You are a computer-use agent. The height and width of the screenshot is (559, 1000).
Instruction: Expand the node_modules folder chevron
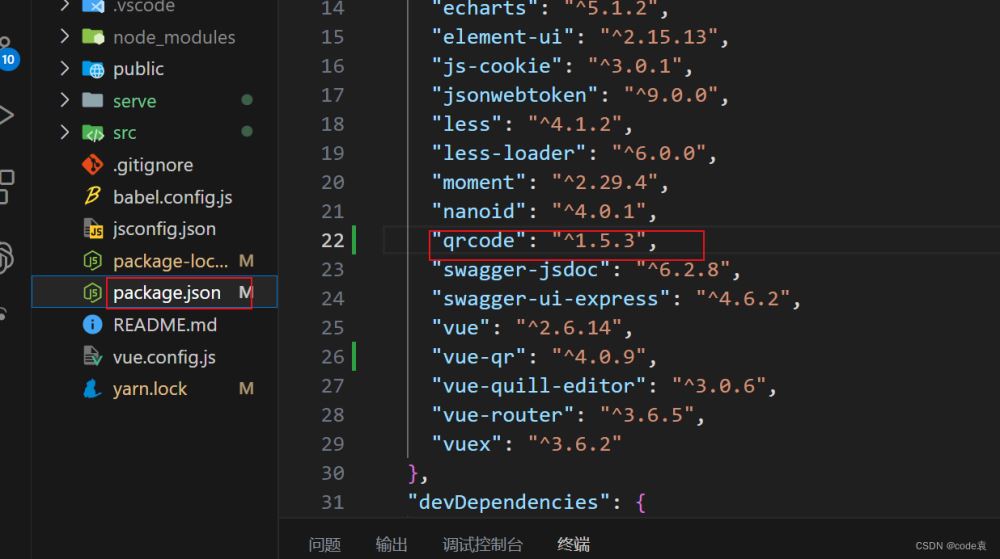pos(64,36)
